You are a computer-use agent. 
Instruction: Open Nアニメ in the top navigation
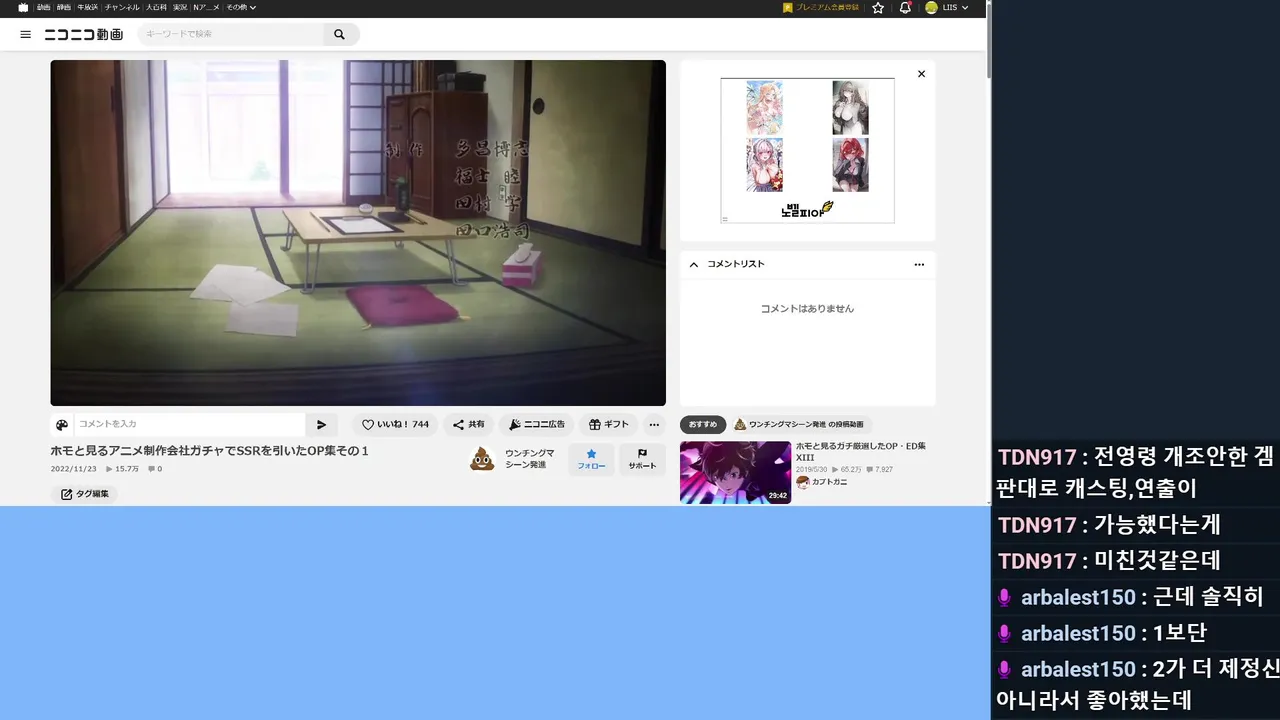point(206,7)
